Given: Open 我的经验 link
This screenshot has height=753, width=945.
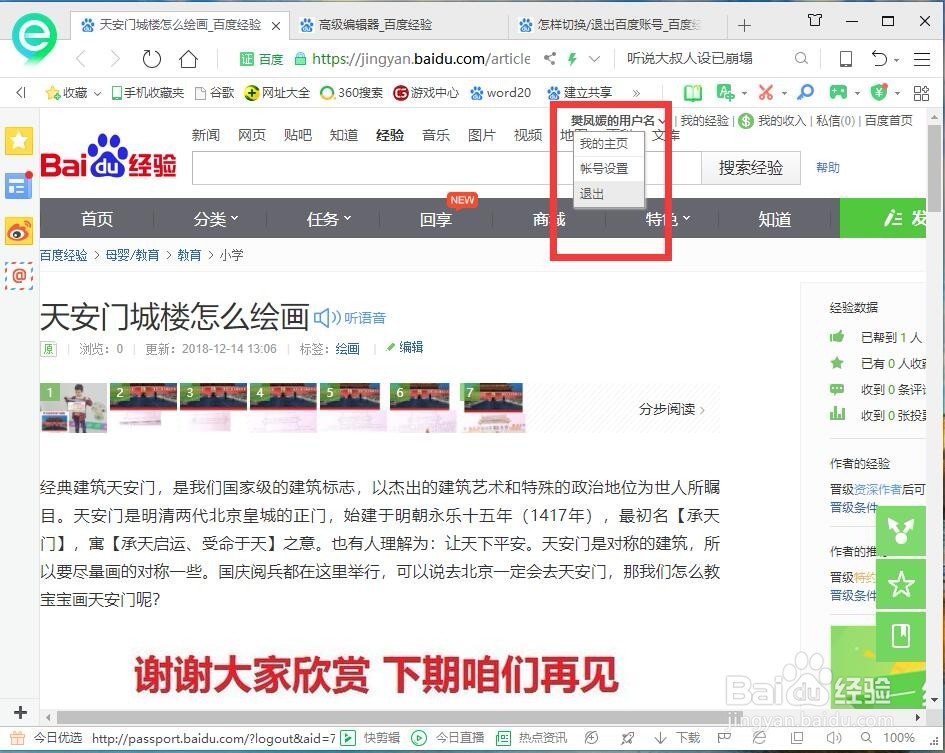Looking at the screenshot, I should tap(705, 121).
